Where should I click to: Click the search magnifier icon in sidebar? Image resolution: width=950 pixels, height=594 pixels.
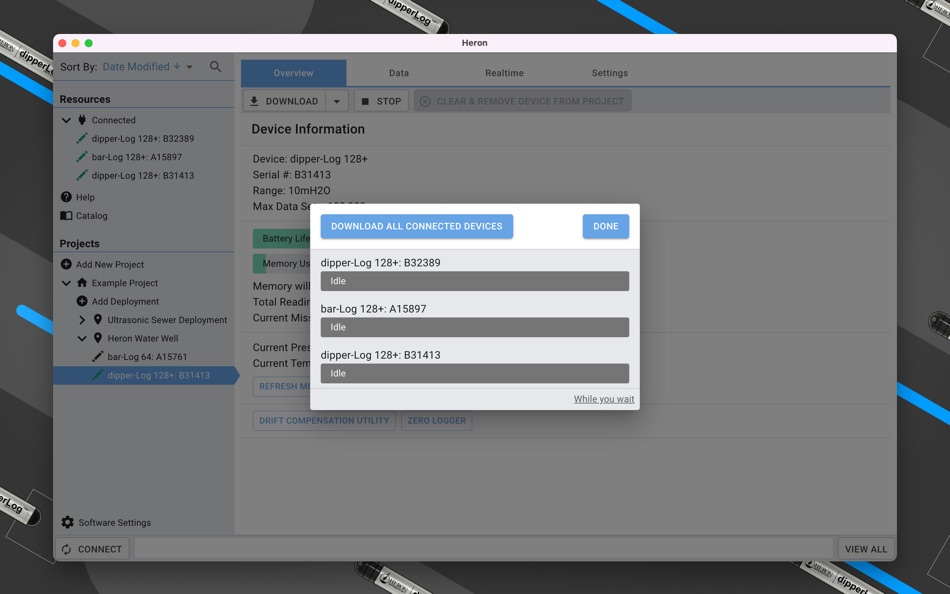(x=215, y=67)
